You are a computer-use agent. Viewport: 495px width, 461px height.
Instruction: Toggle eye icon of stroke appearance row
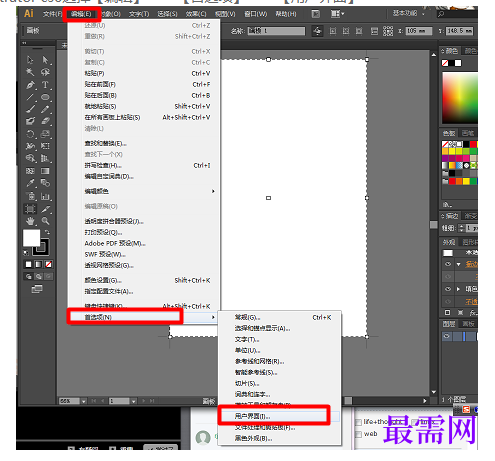[448, 264]
